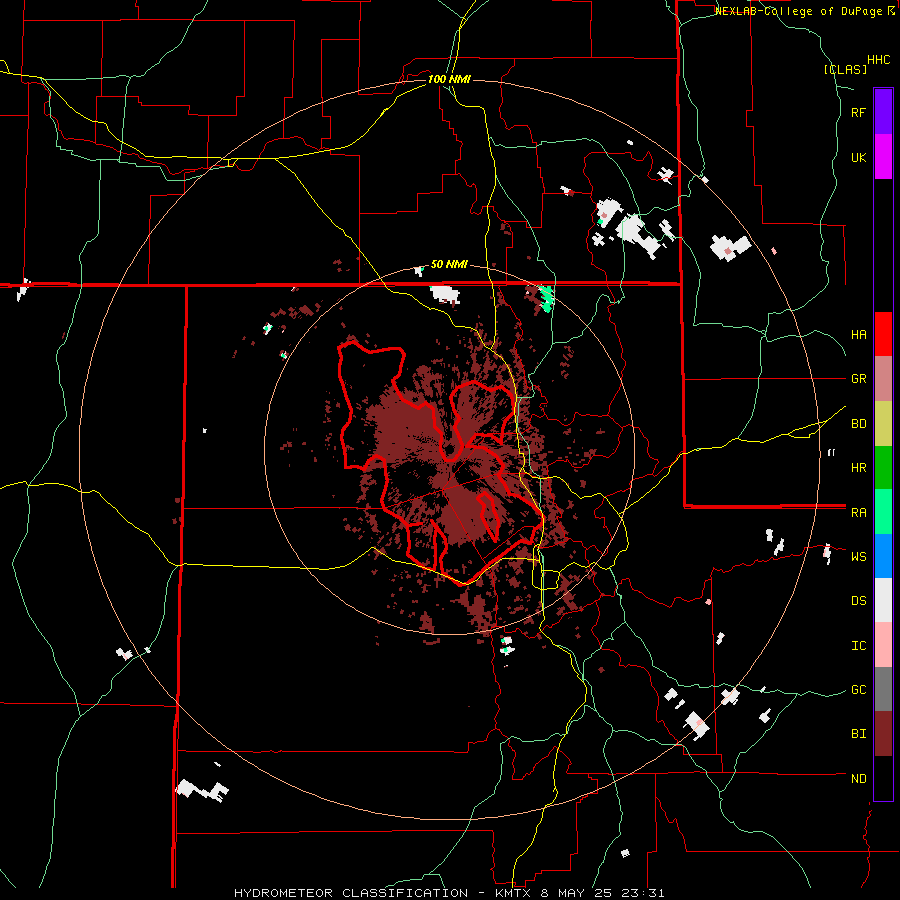900x900 pixels.
Task: Click the GC legend label
Action: click(x=858, y=690)
